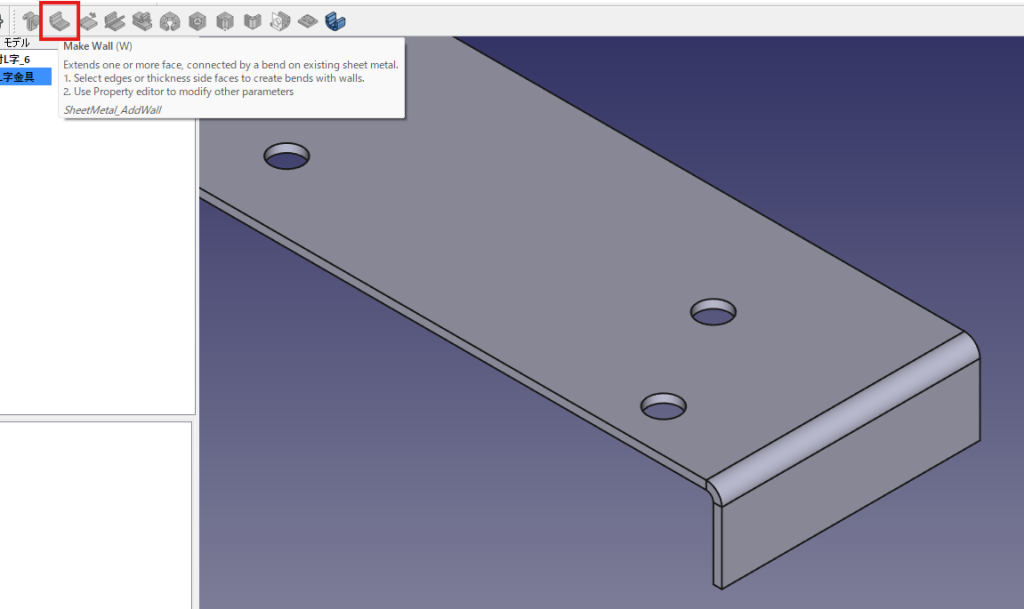Select the Make Bend tool icon
This screenshot has width=1024, height=609.
[253, 20]
